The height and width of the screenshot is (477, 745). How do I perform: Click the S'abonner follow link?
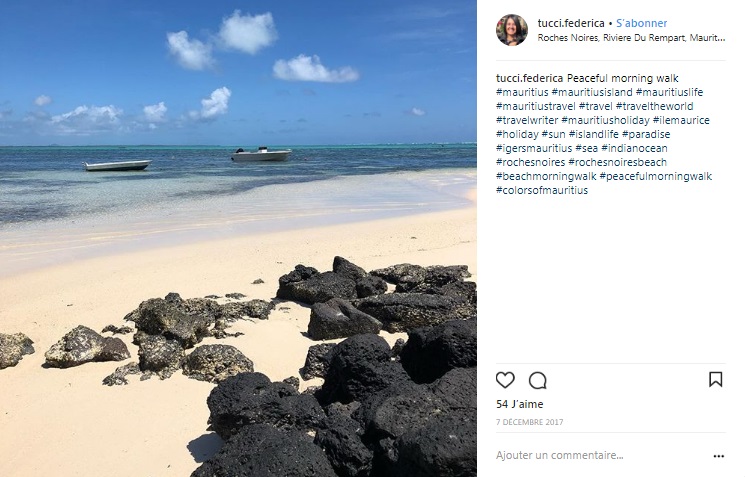coord(642,23)
